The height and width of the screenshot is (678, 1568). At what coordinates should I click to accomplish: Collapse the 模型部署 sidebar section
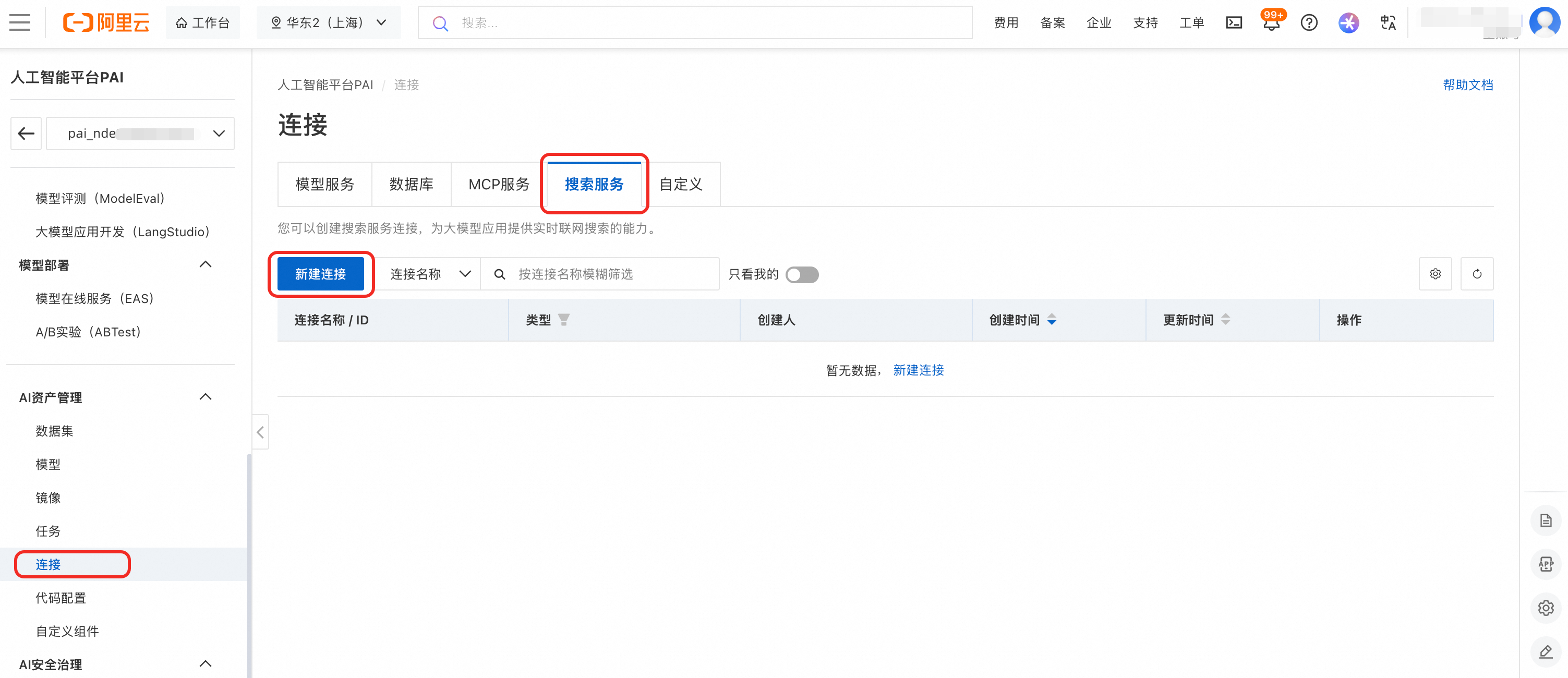coord(205,265)
